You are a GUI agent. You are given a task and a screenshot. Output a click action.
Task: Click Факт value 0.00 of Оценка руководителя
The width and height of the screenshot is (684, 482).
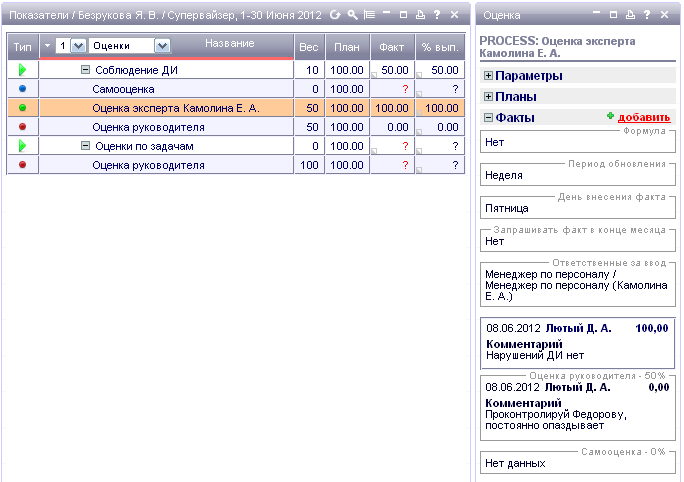point(398,127)
